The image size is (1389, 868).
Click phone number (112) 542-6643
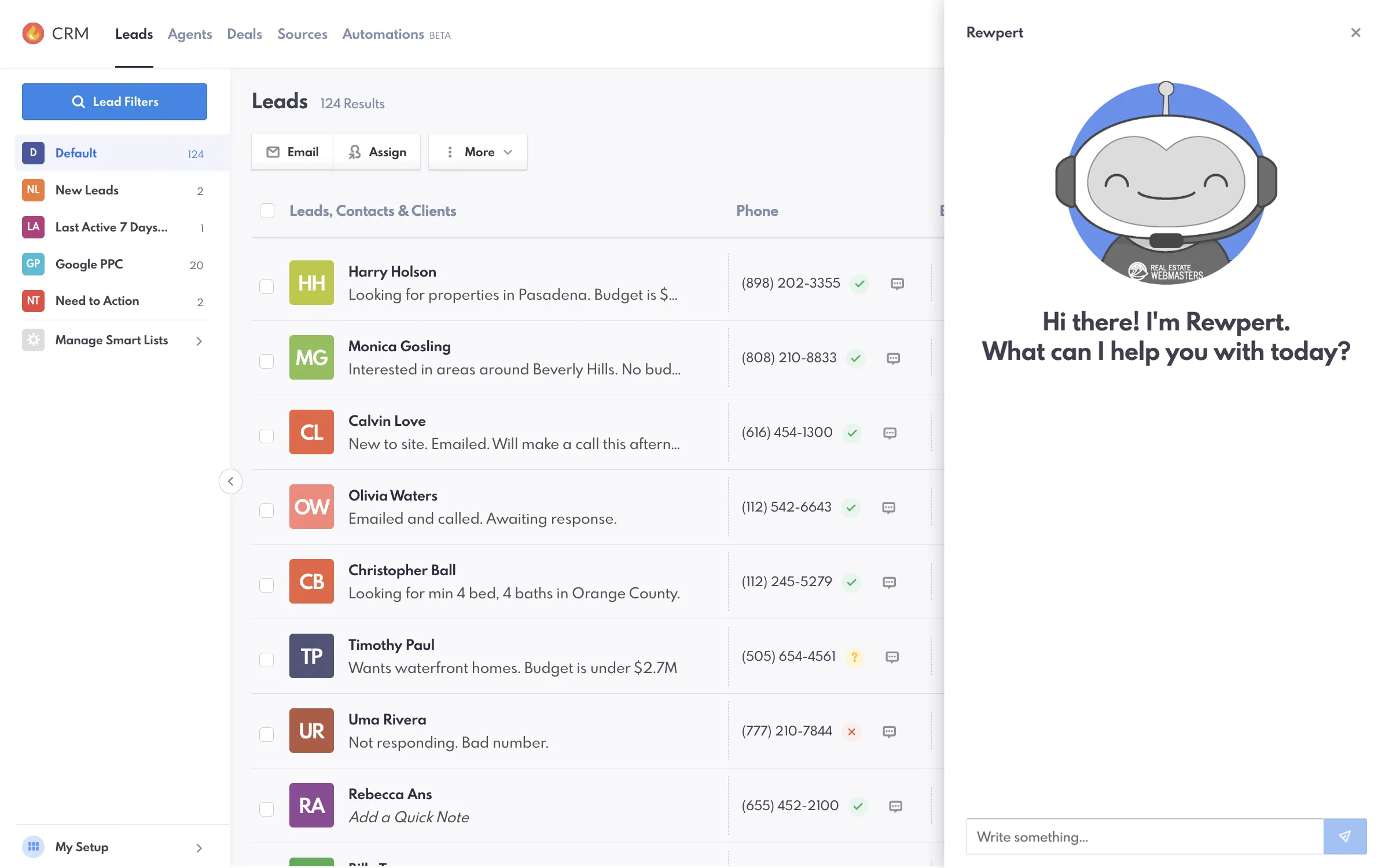[787, 507]
